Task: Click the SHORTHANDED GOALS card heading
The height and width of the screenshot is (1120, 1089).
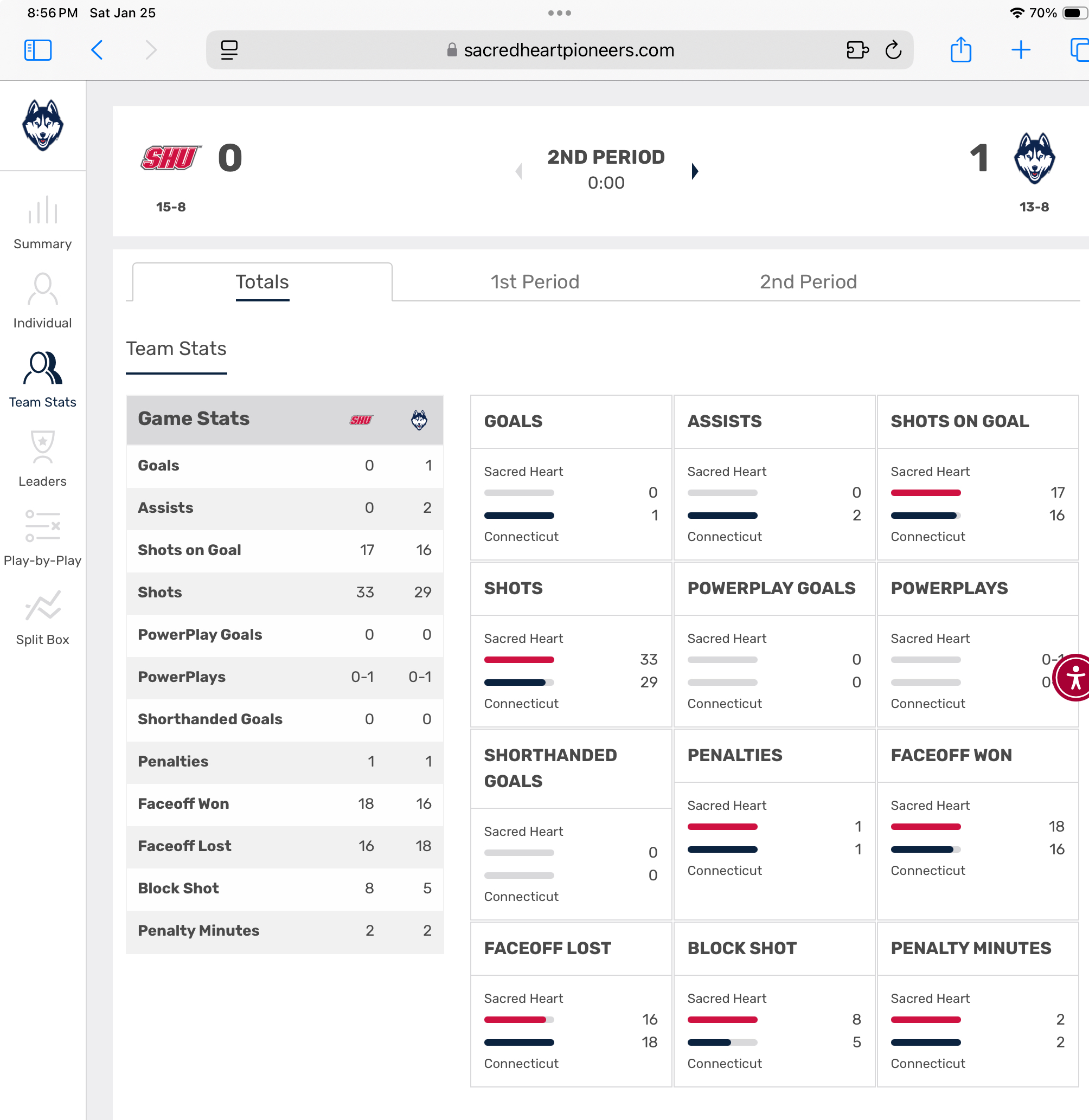Action: click(550, 768)
